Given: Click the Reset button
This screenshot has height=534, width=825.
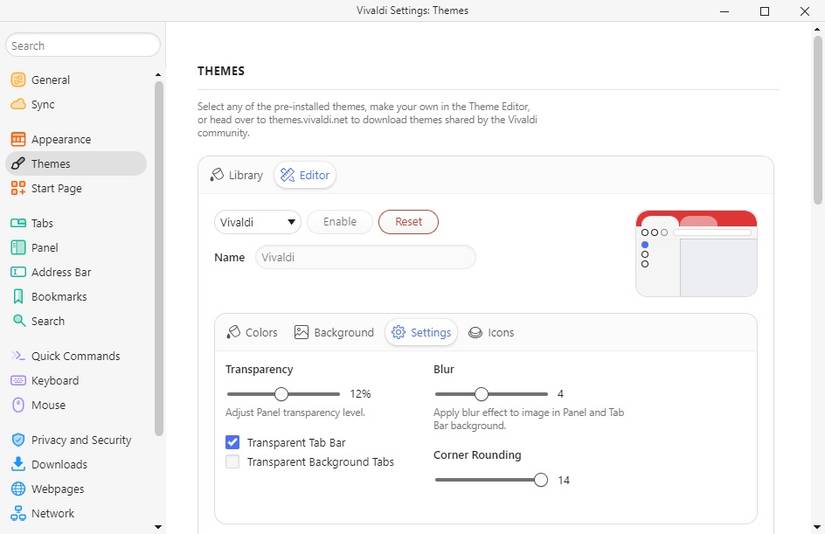Looking at the screenshot, I should pos(408,221).
